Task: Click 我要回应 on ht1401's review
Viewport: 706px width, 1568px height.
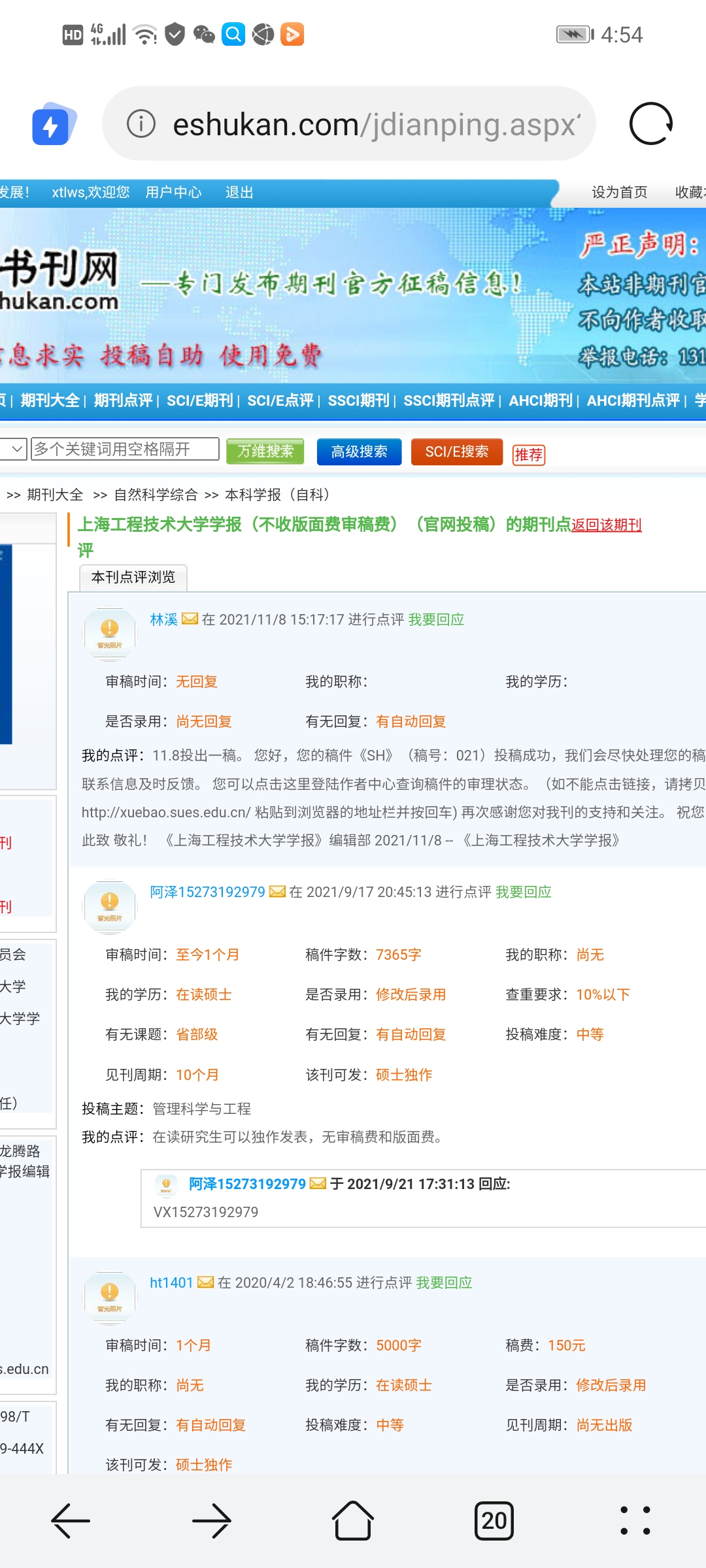Action: pyautogui.click(x=445, y=1282)
